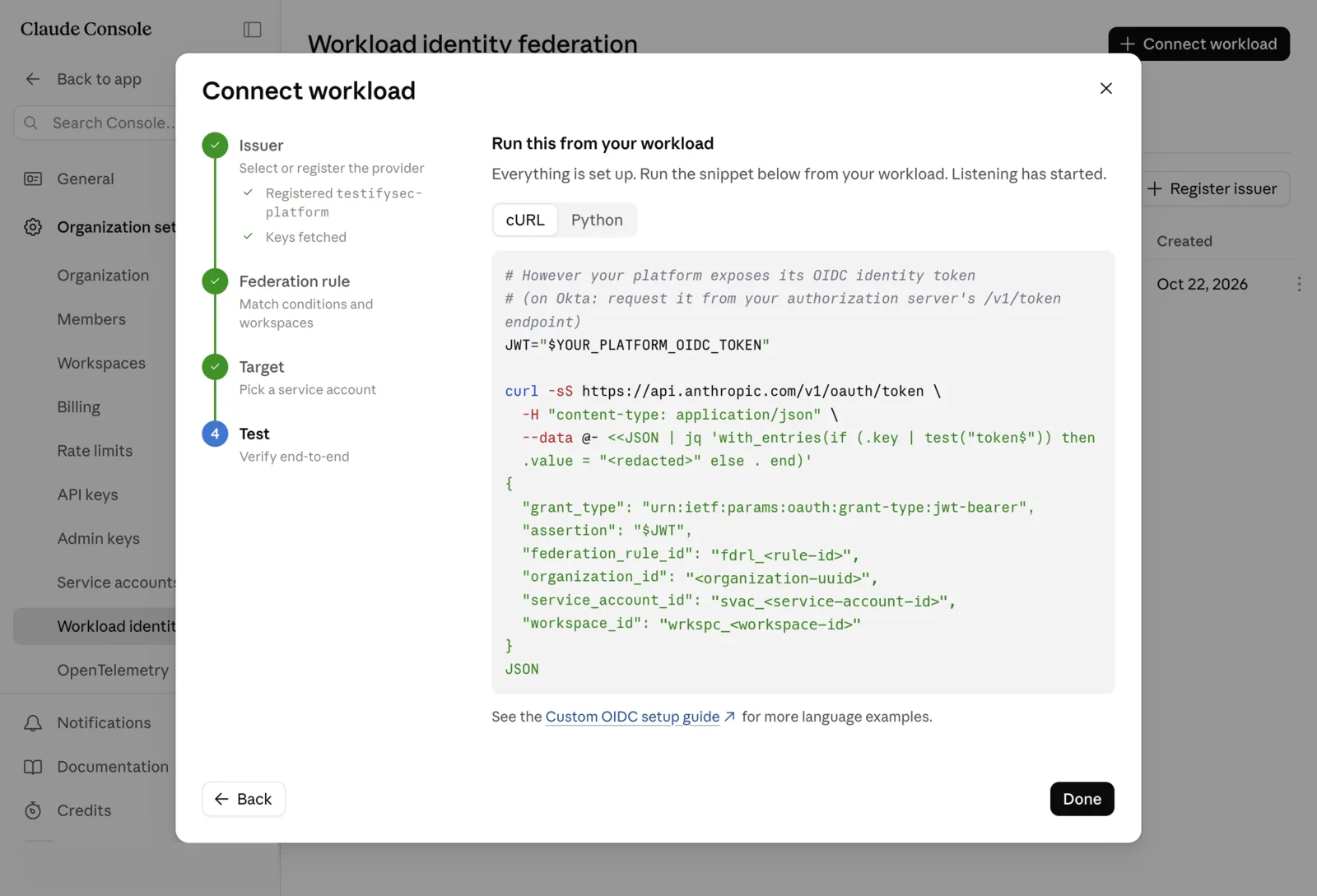Collapse the sidebar panel icon

253,30
